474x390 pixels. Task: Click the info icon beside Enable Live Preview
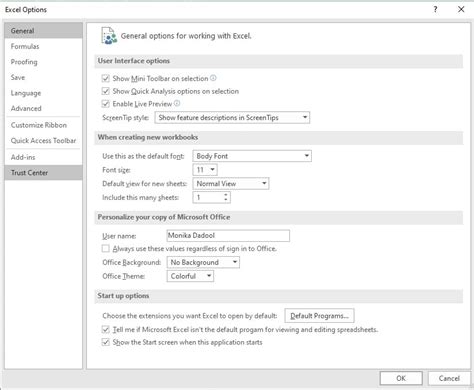click(x=177, y=103)
